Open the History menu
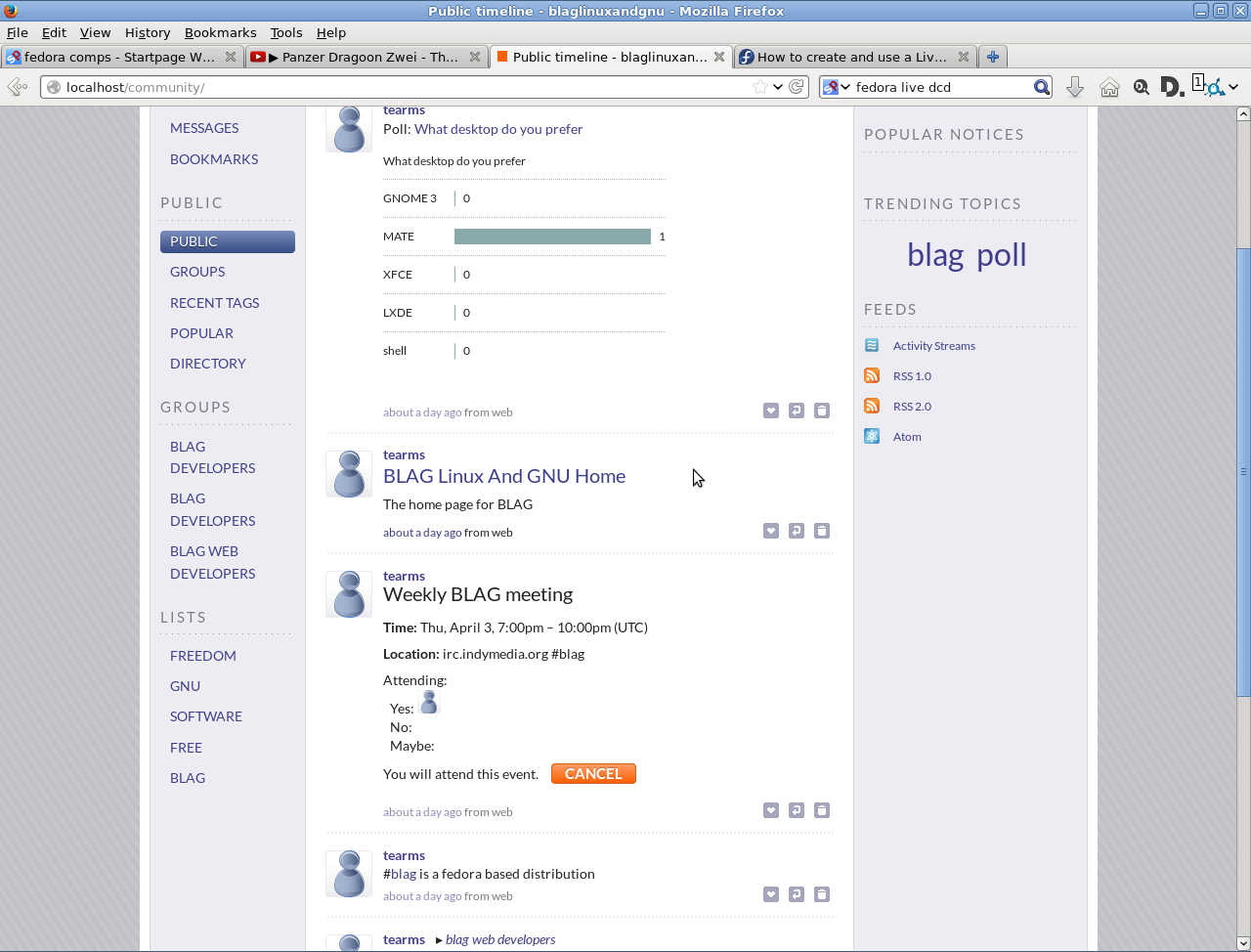Screen dimensions: 1251x952 pyautogui.click(x=148, y=32)
